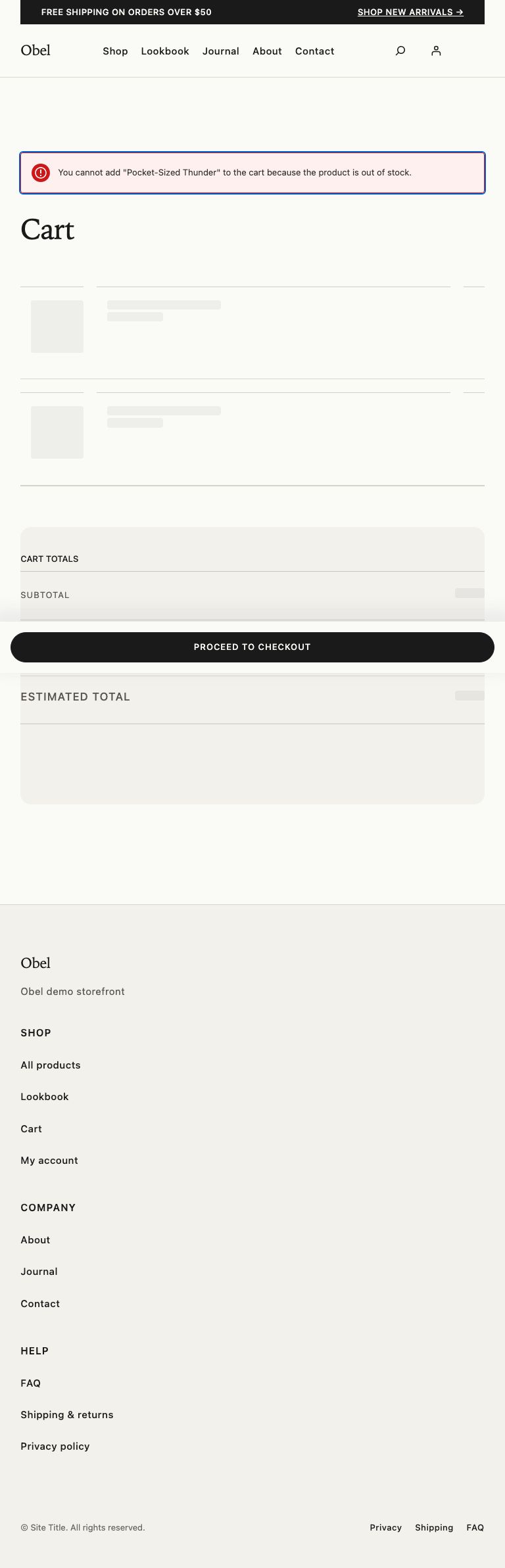
Task: Open Shipping & returns help link
Action: click(67, 1415)
